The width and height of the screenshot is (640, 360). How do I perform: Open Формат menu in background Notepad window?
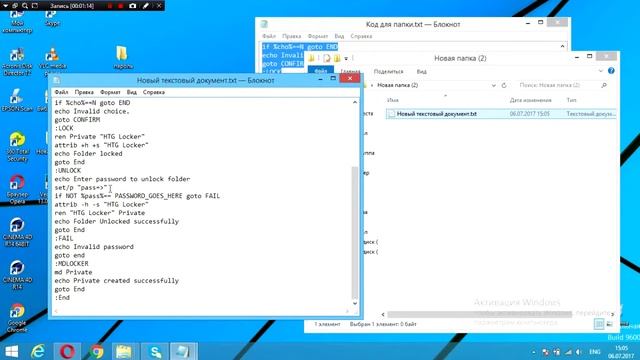[318, 36]
